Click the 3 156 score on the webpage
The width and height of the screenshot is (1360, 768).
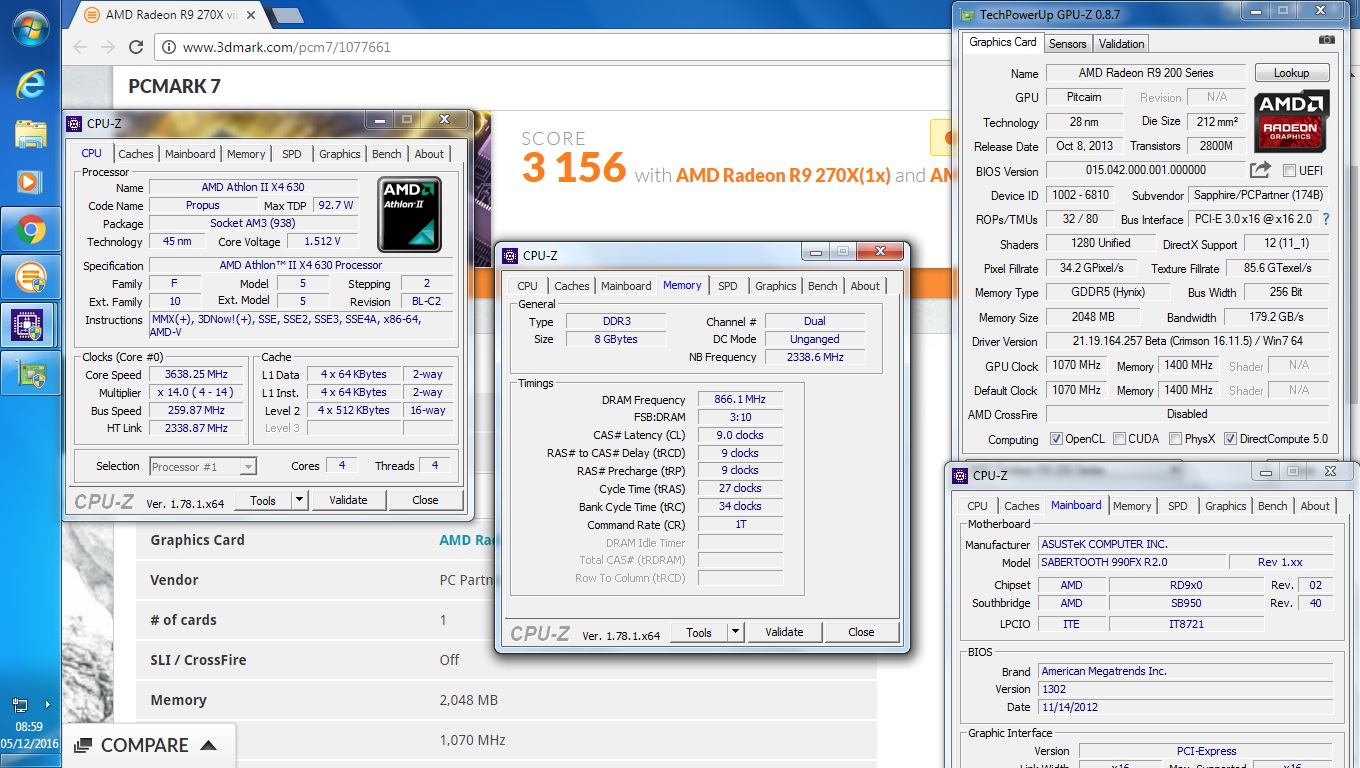coord(573,167)
